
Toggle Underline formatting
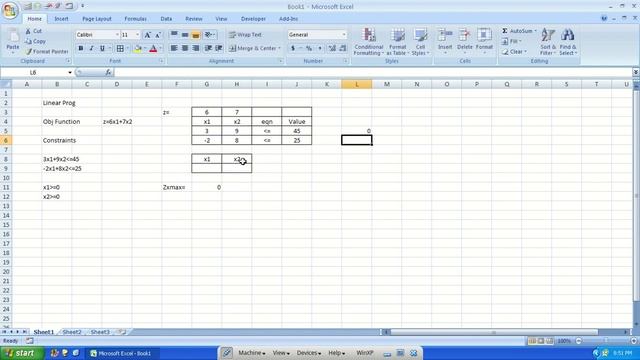pyautogui.click(x=102, y=49)
